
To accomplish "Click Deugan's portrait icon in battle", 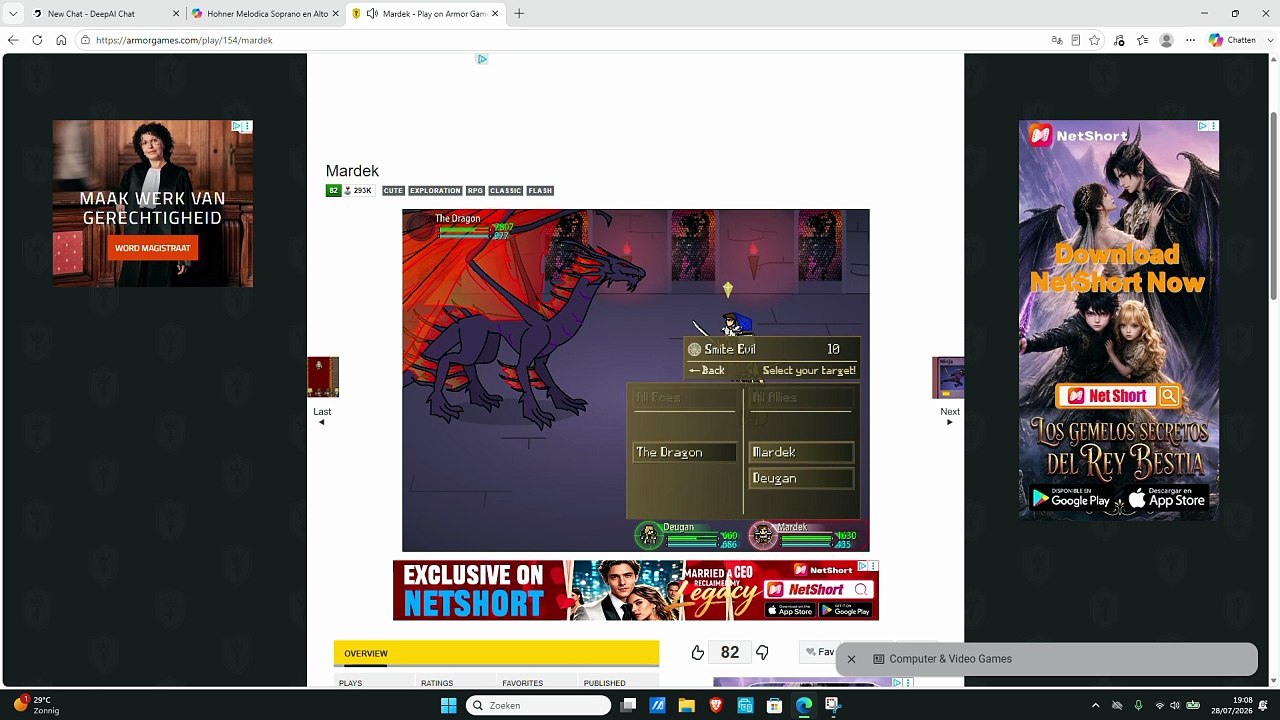I will (649, 536).
